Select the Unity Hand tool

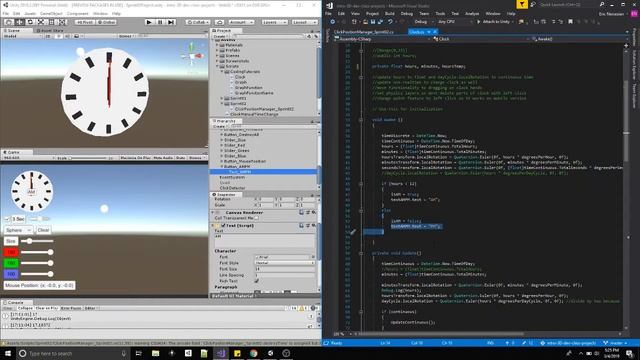pos(9,22)
